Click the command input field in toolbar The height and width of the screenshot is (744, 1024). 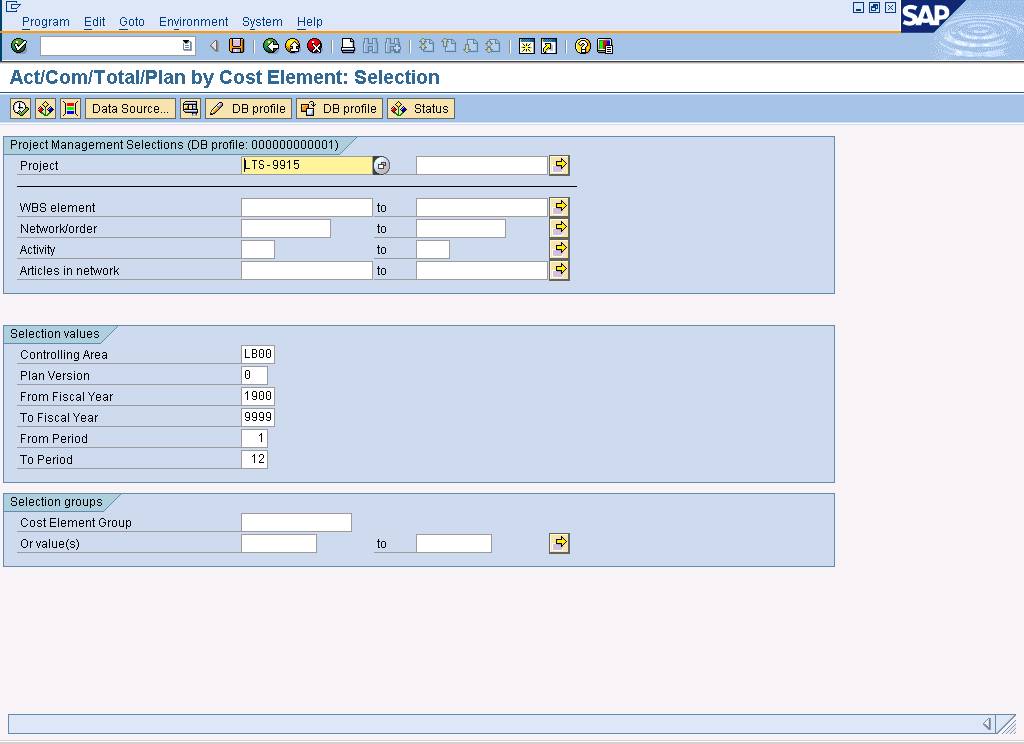[x=111, y=46]
